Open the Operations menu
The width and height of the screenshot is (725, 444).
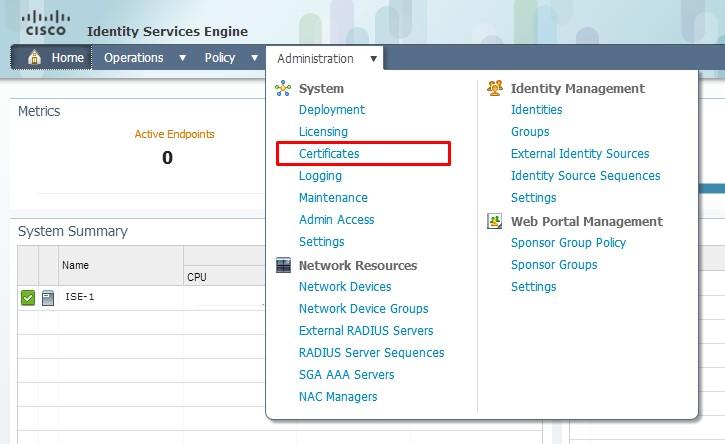point(134,58)
